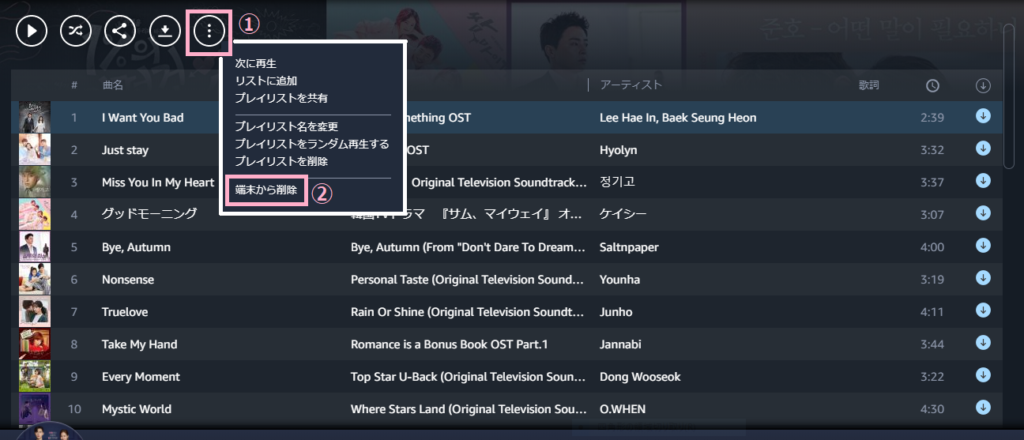Choose プレイリスト名を変更 option
Screen dimensions: 1024x440
pos(286,127)
